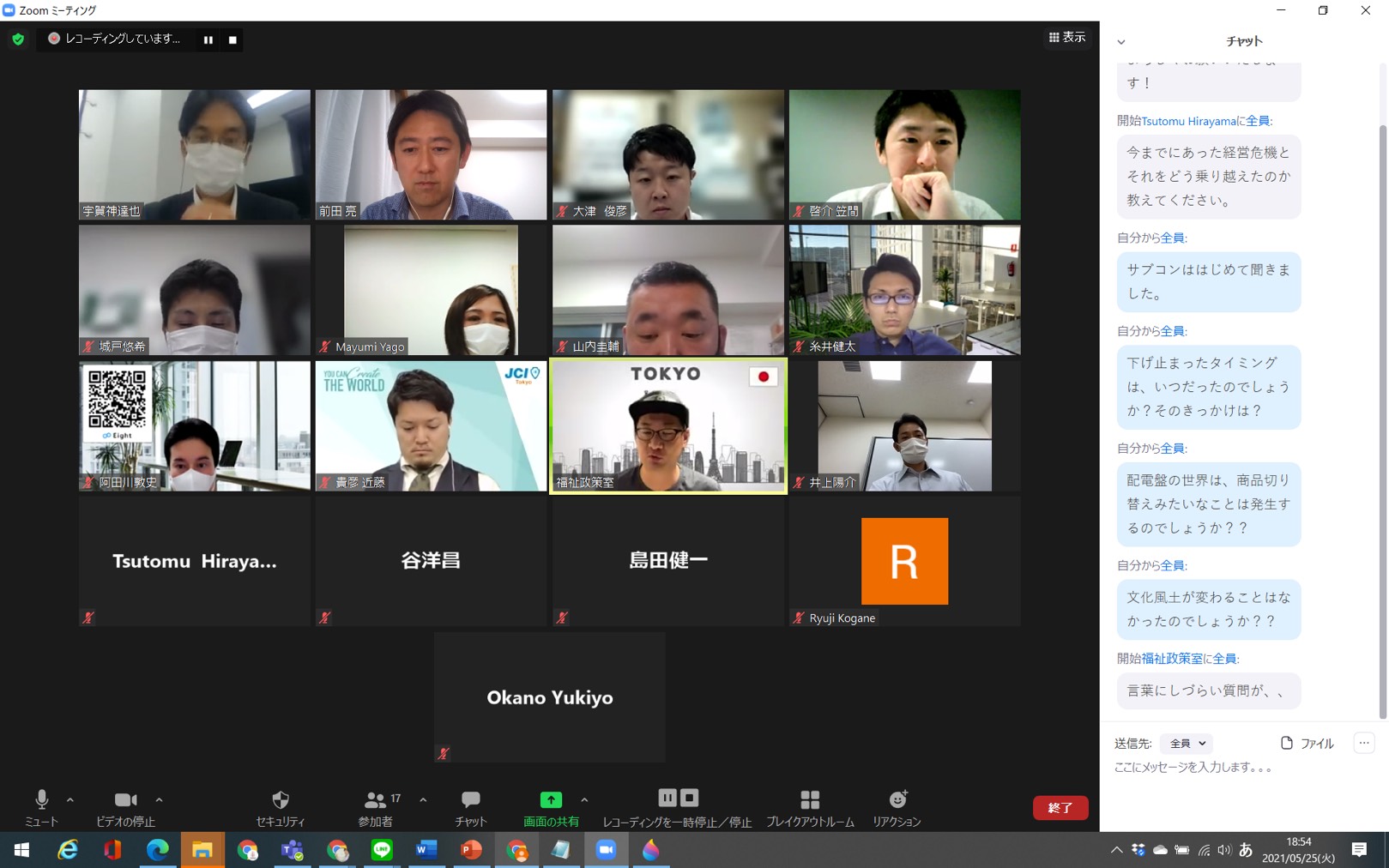Screen dimensions: 1389x868
Task: Click the file attachment icon in chat
Action: pos(1286,744)
